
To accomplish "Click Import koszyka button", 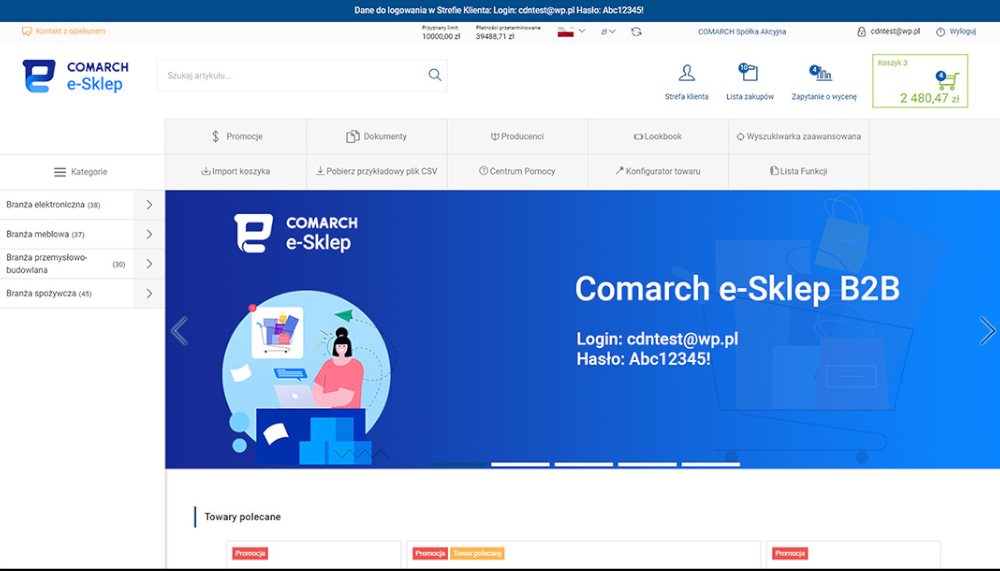I will pos(236,171).
